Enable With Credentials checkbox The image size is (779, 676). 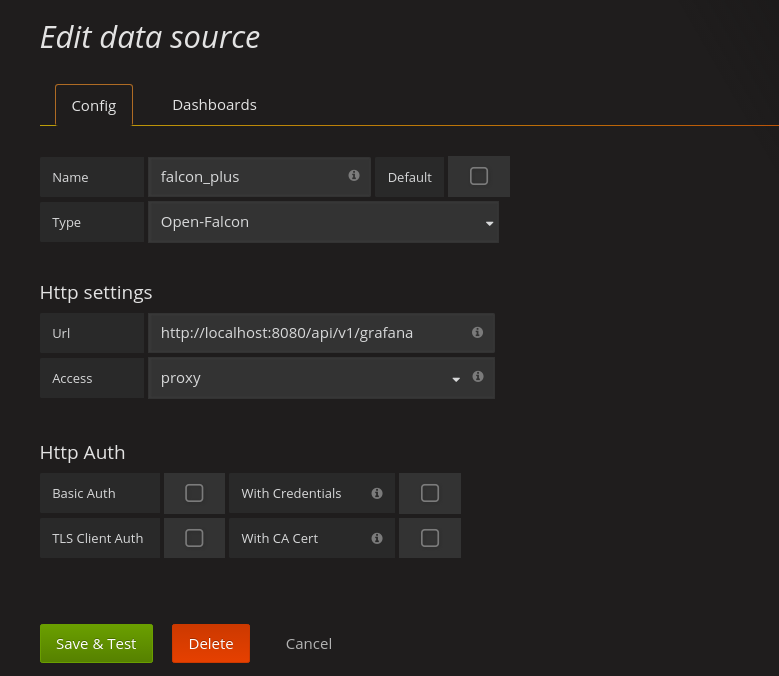point(430,493)
